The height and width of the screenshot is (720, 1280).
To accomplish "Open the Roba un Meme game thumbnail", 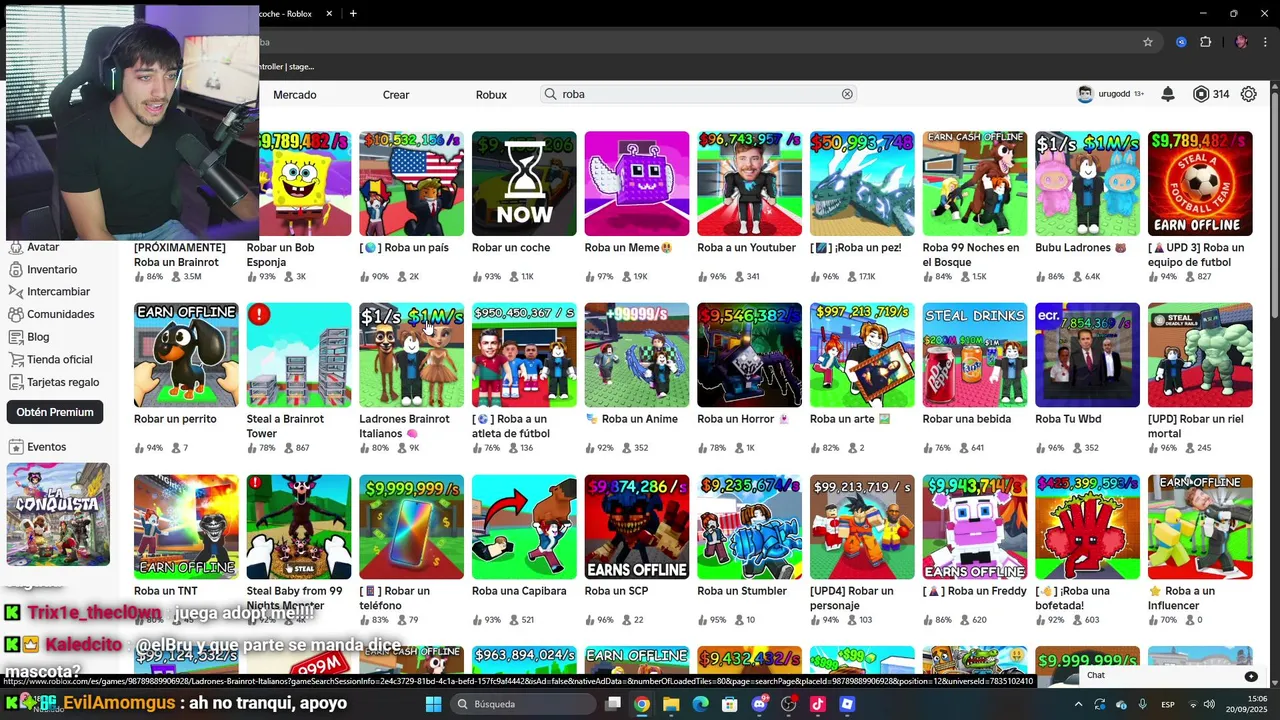I will point(637,184).
